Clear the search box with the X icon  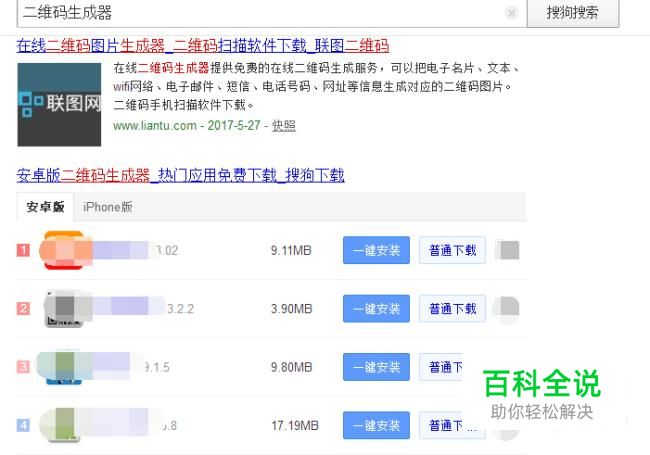pyautogui.click(x=512, y=13)
